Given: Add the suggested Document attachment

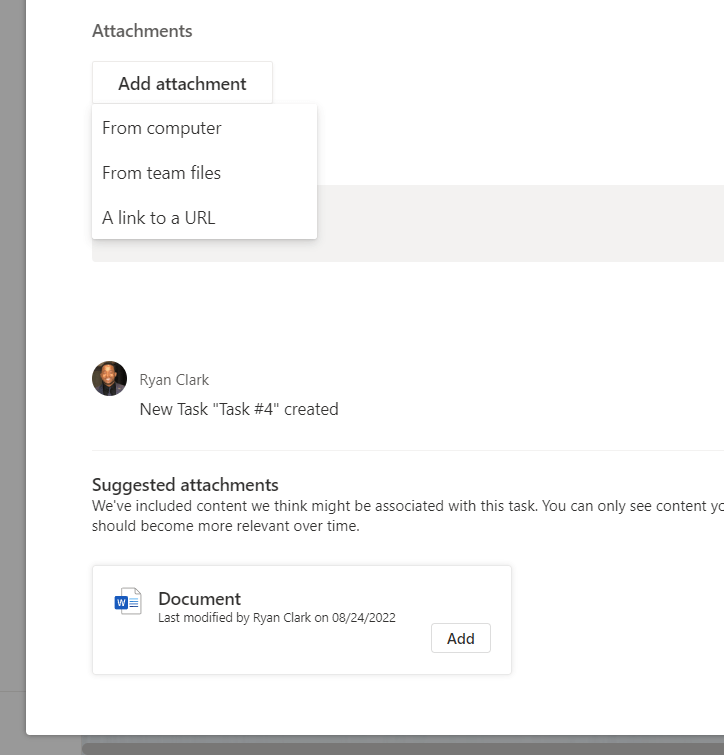Looking at the screenshot, I should [x=461, y=638].
